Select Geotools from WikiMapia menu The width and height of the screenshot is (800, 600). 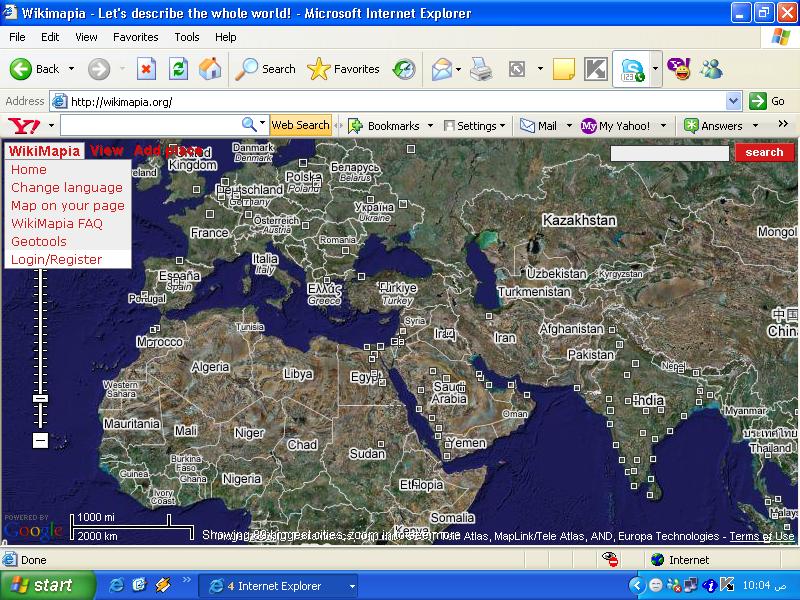pos(68,241)
